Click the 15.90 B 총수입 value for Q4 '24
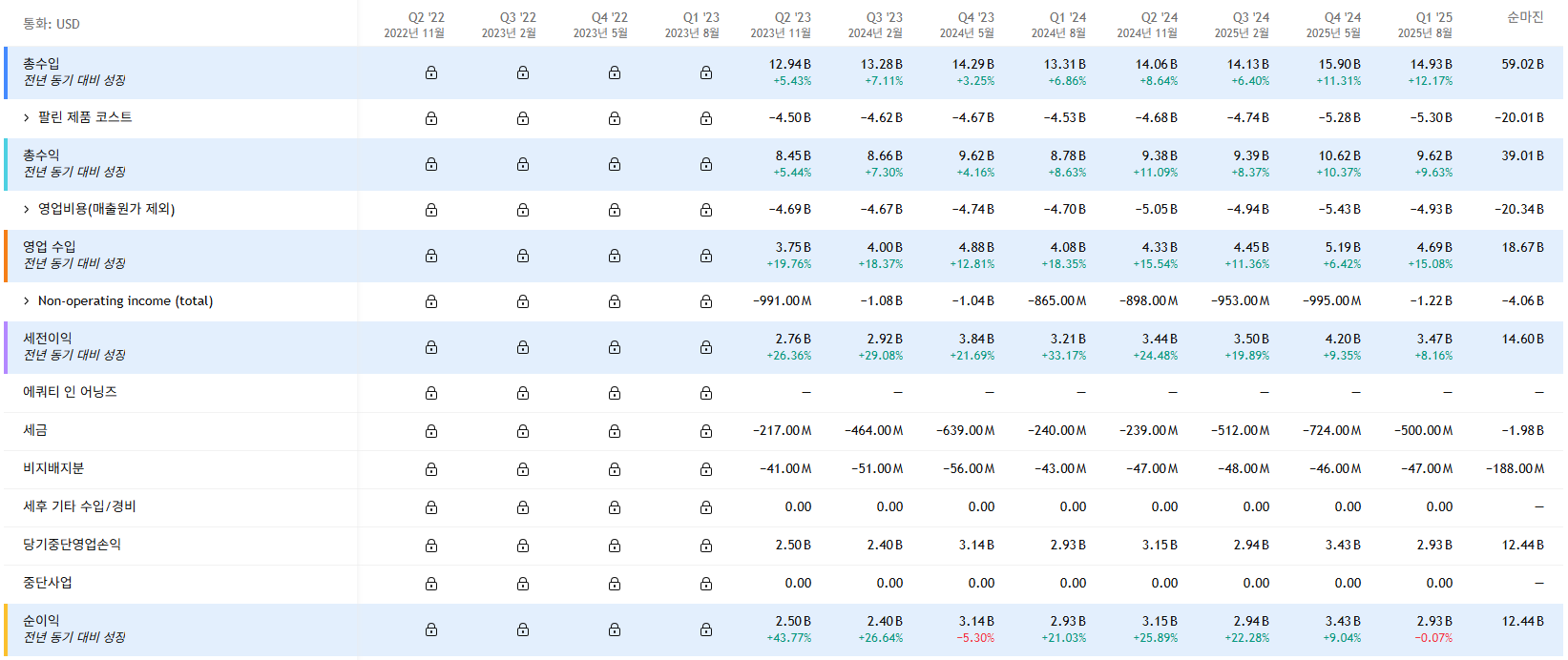 [x=1339, y=64]
